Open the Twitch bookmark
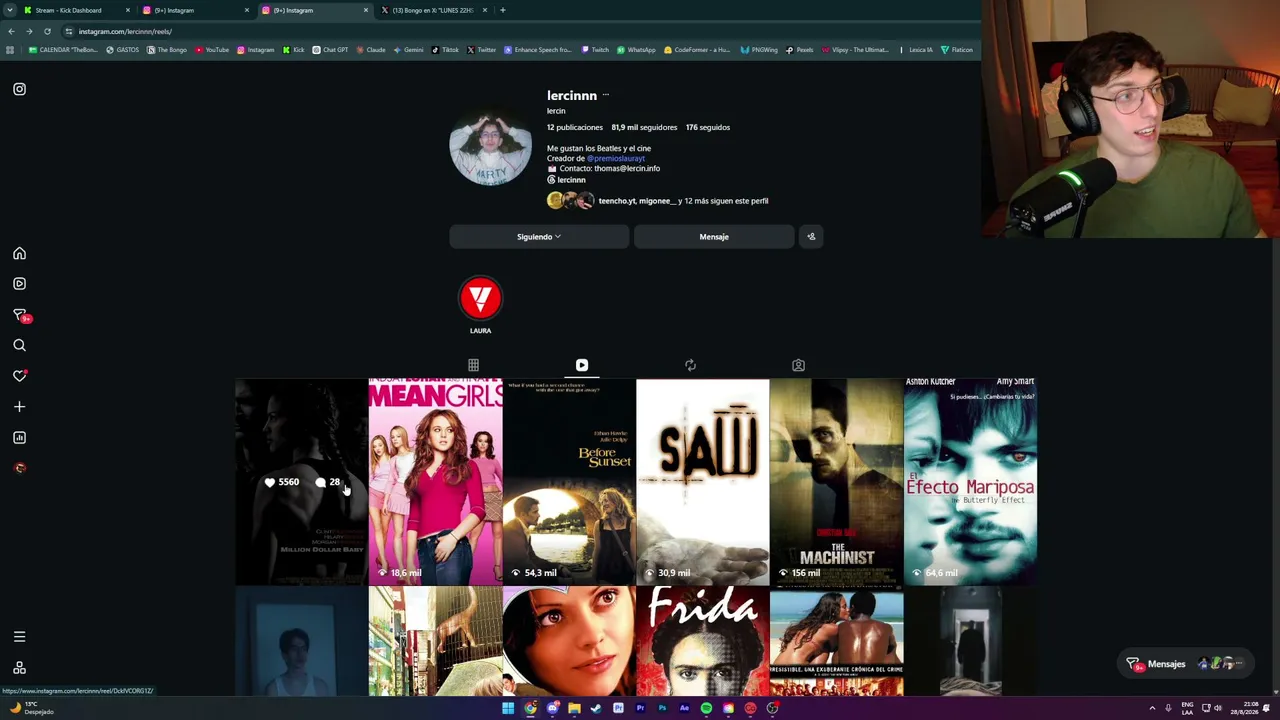Image resolution: width=1280 pixels, height=720 pixels. (595, 50)
